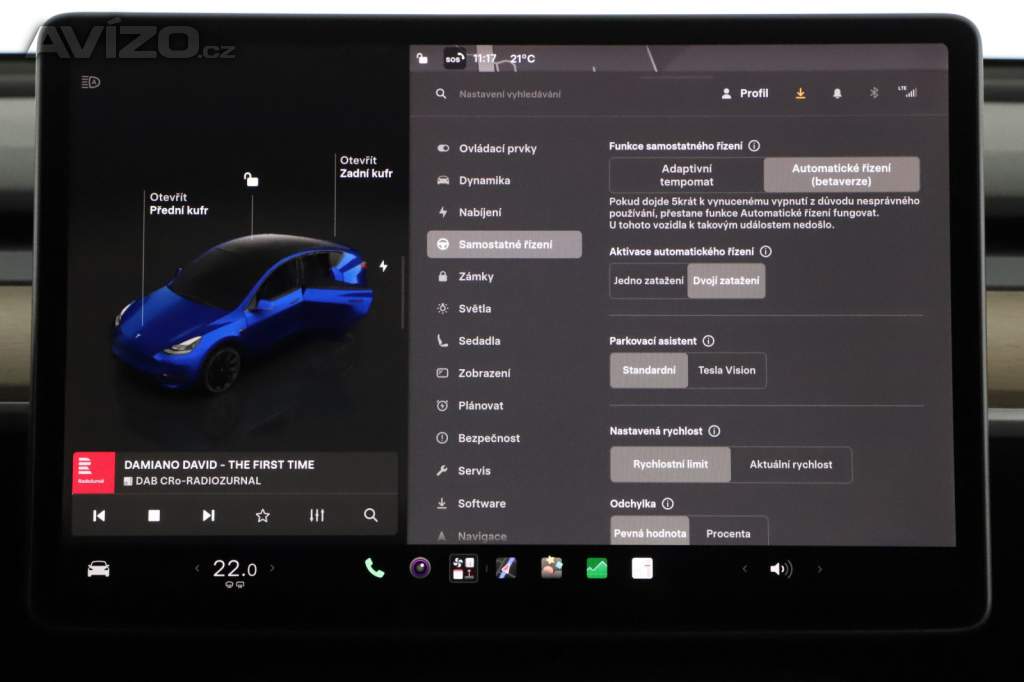Open the audio equalizer settings

point(317,515)
